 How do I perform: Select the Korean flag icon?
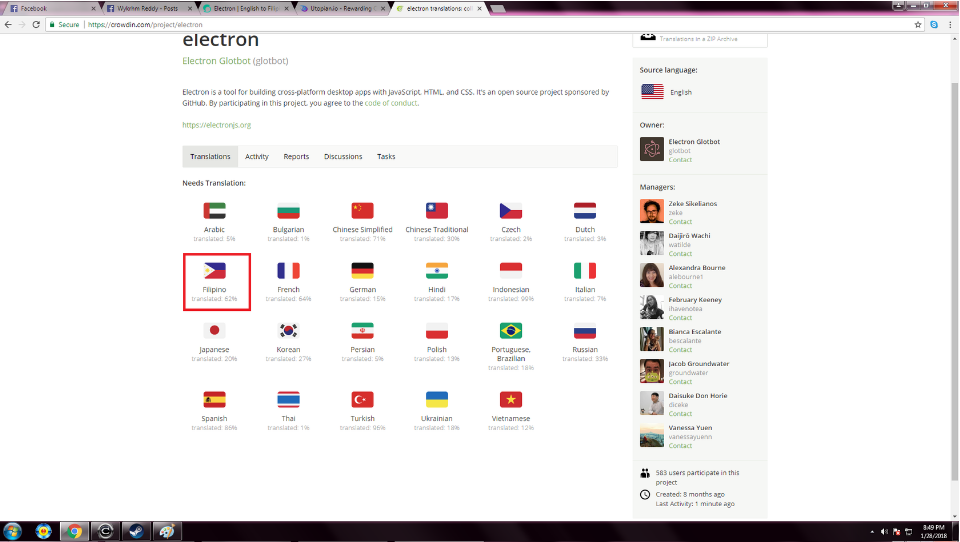coord(288,331)
